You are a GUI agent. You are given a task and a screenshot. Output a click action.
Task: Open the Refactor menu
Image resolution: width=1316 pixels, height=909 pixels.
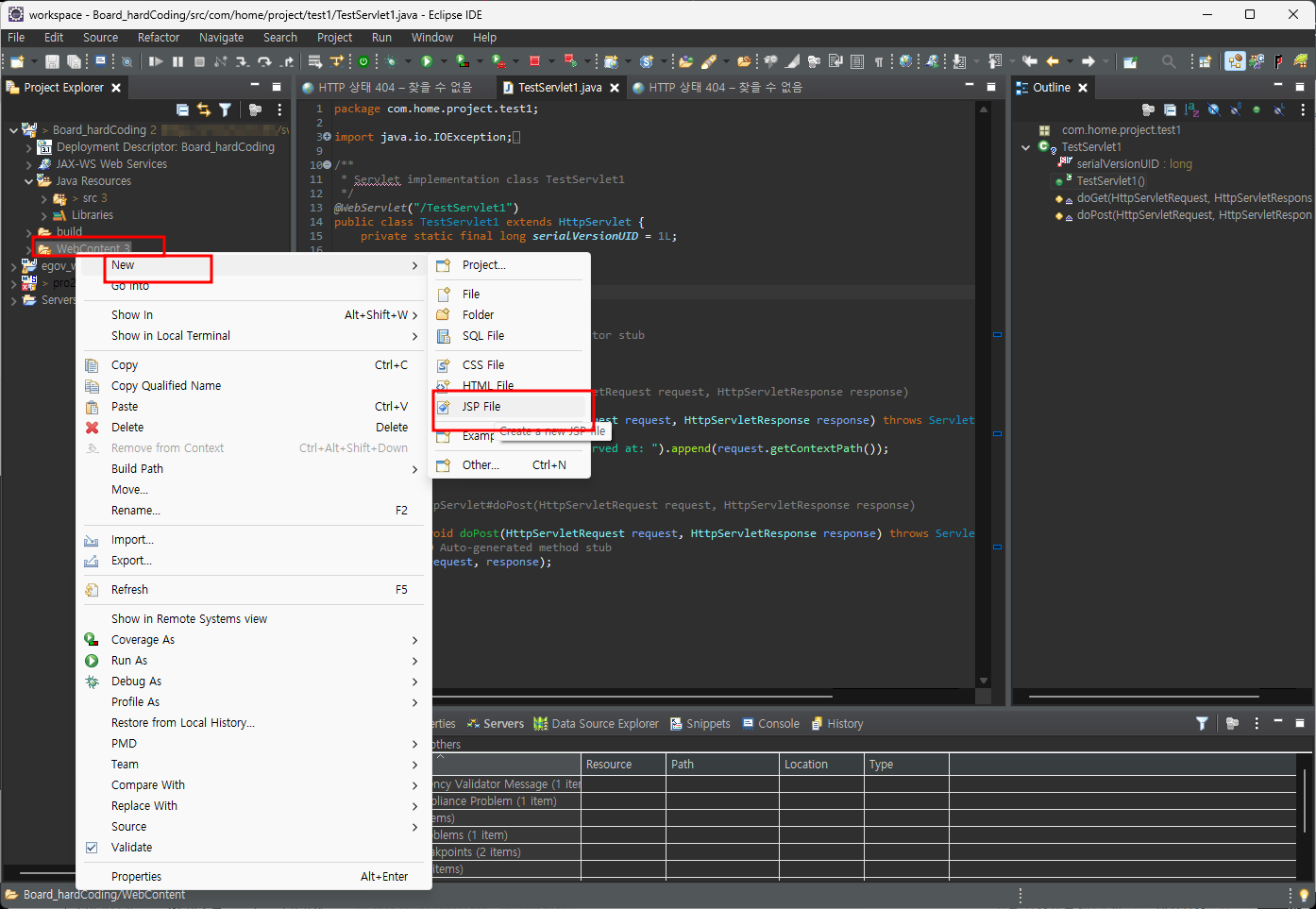point(158,38)
